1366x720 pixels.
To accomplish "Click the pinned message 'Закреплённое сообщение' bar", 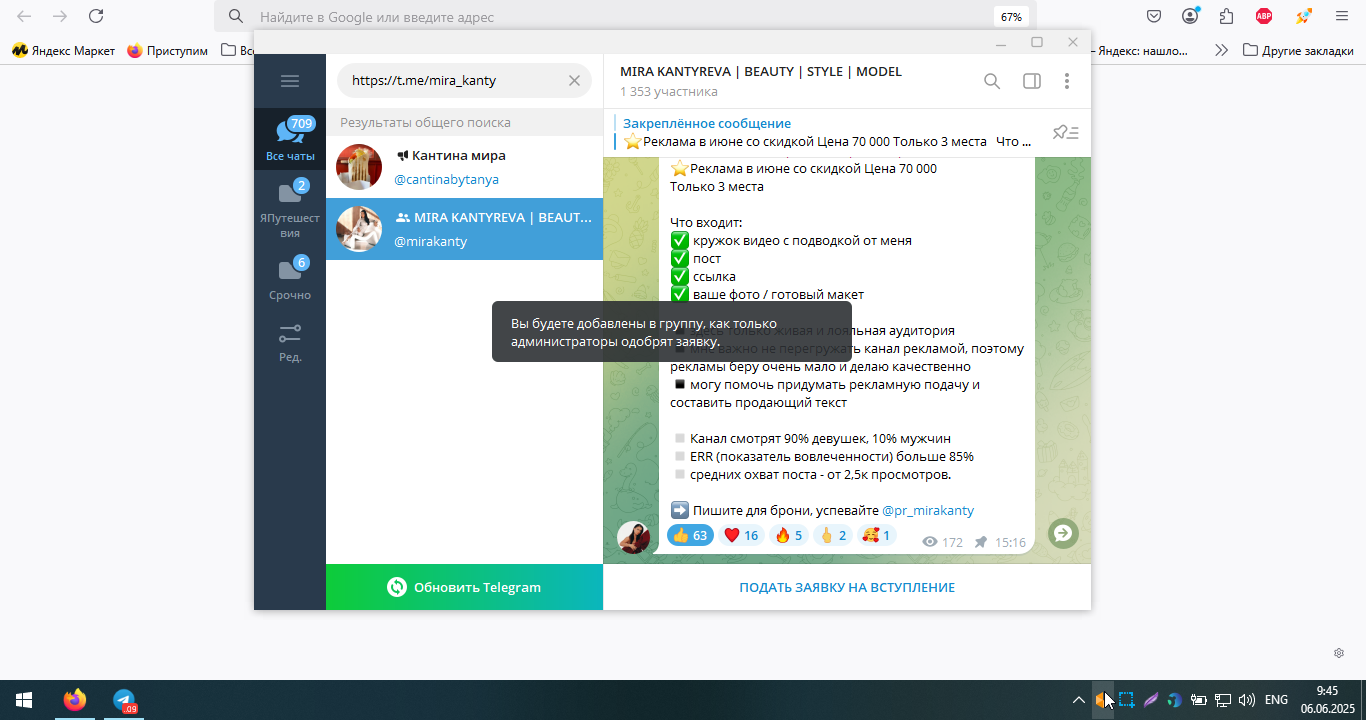I will [x=826, y=132].
